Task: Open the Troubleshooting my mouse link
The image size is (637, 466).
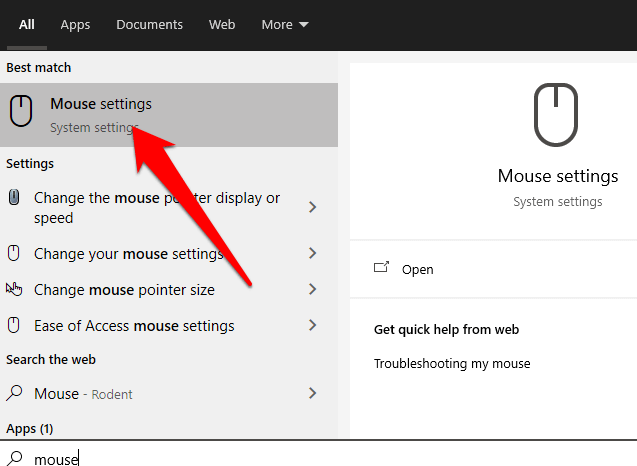Action: 452,363
